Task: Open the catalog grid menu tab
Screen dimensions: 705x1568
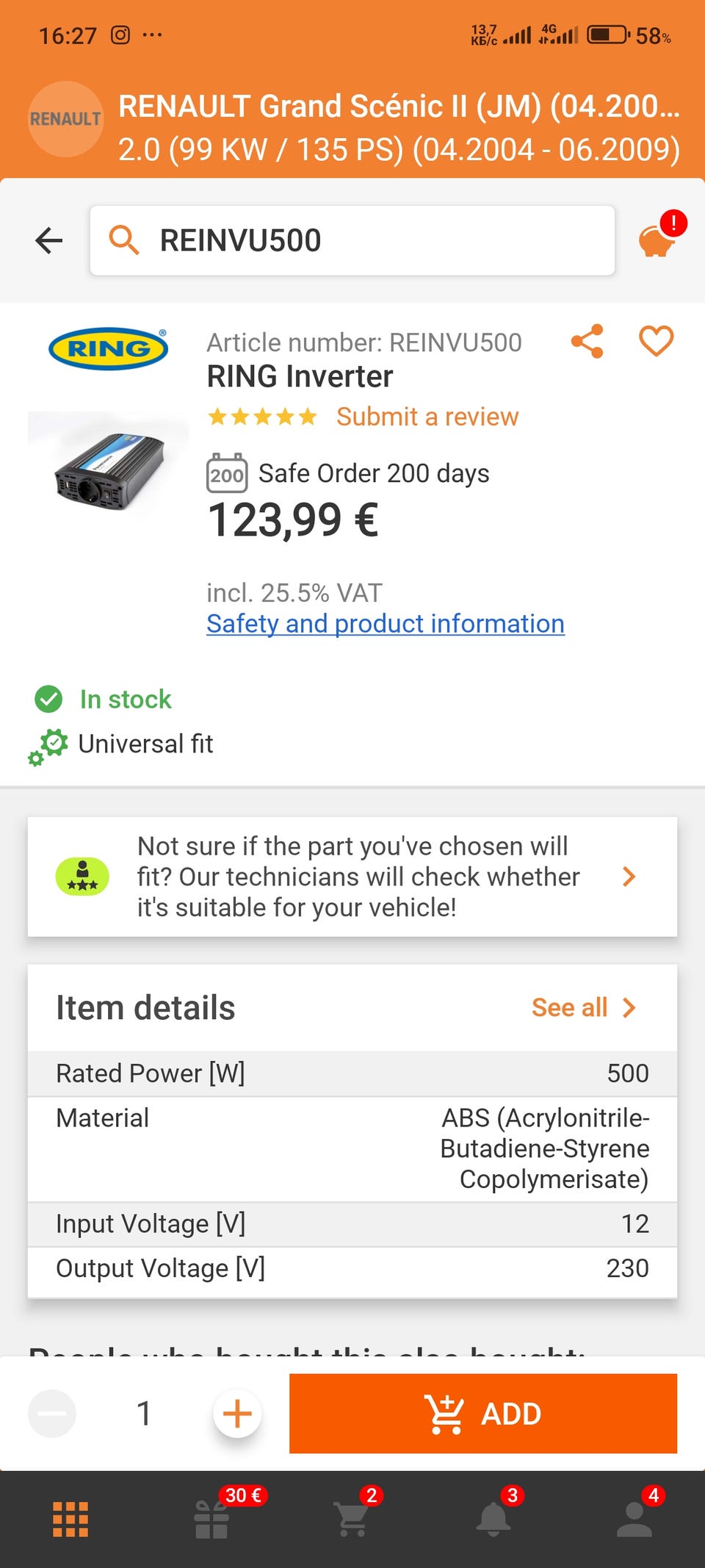Action: tap(70, 1519)
